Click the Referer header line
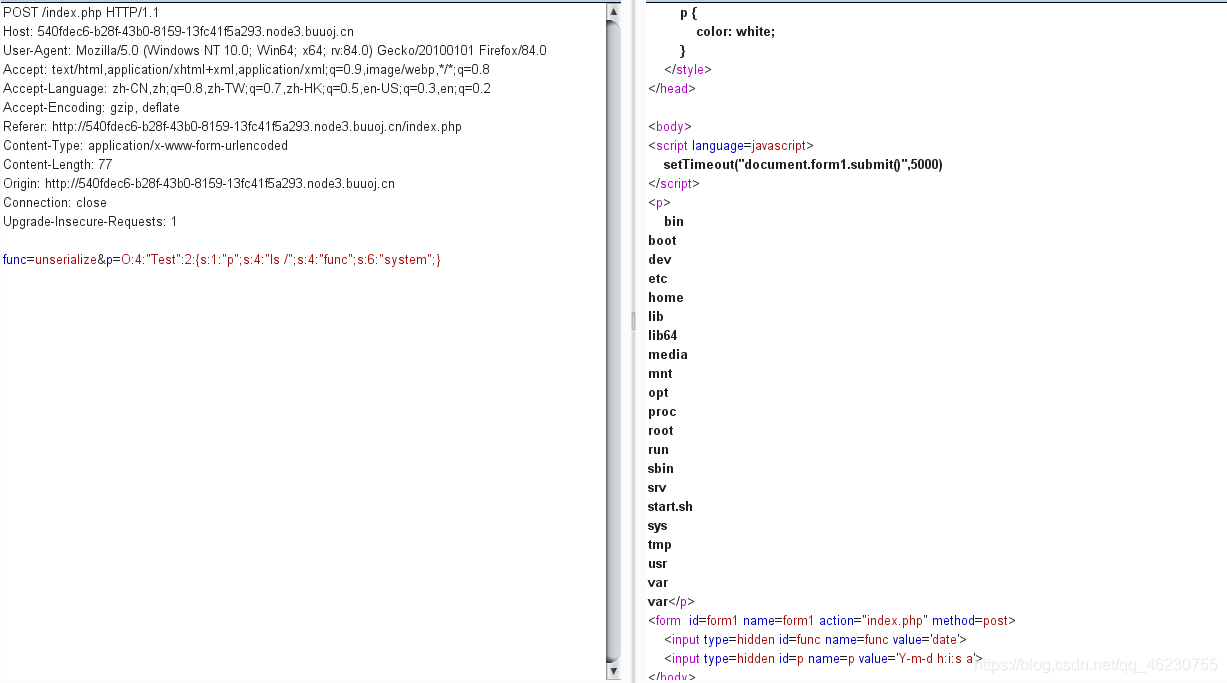 click(232, 126)
